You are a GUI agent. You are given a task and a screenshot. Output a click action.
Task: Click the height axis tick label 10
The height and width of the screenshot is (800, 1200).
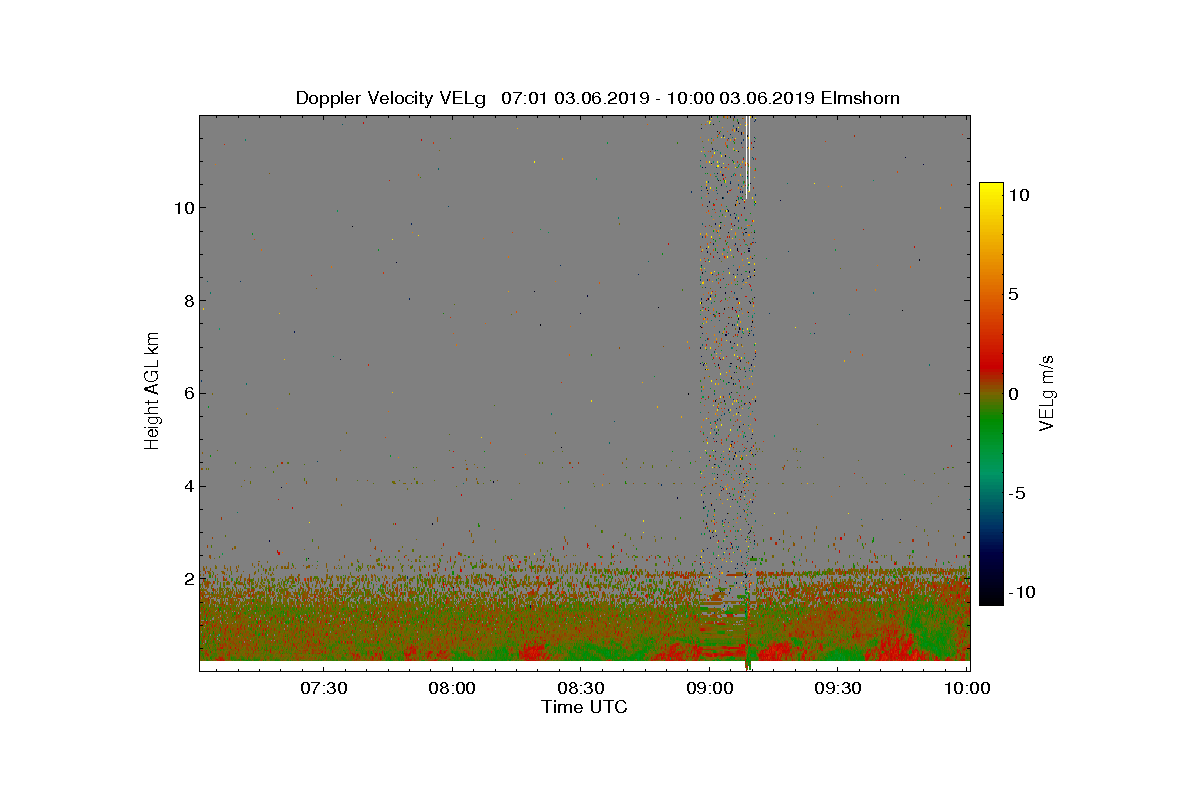point(182,207)
